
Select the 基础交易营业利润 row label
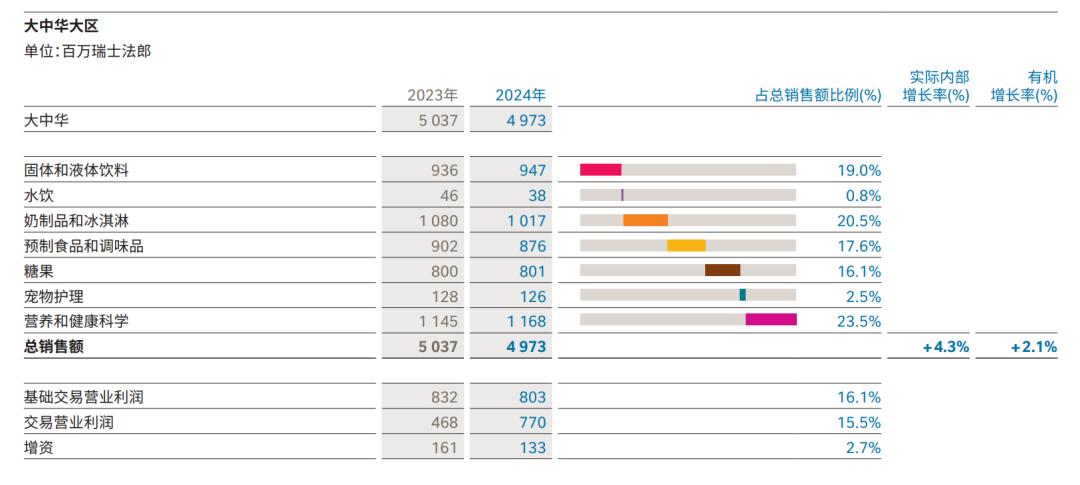click(84, 397)
